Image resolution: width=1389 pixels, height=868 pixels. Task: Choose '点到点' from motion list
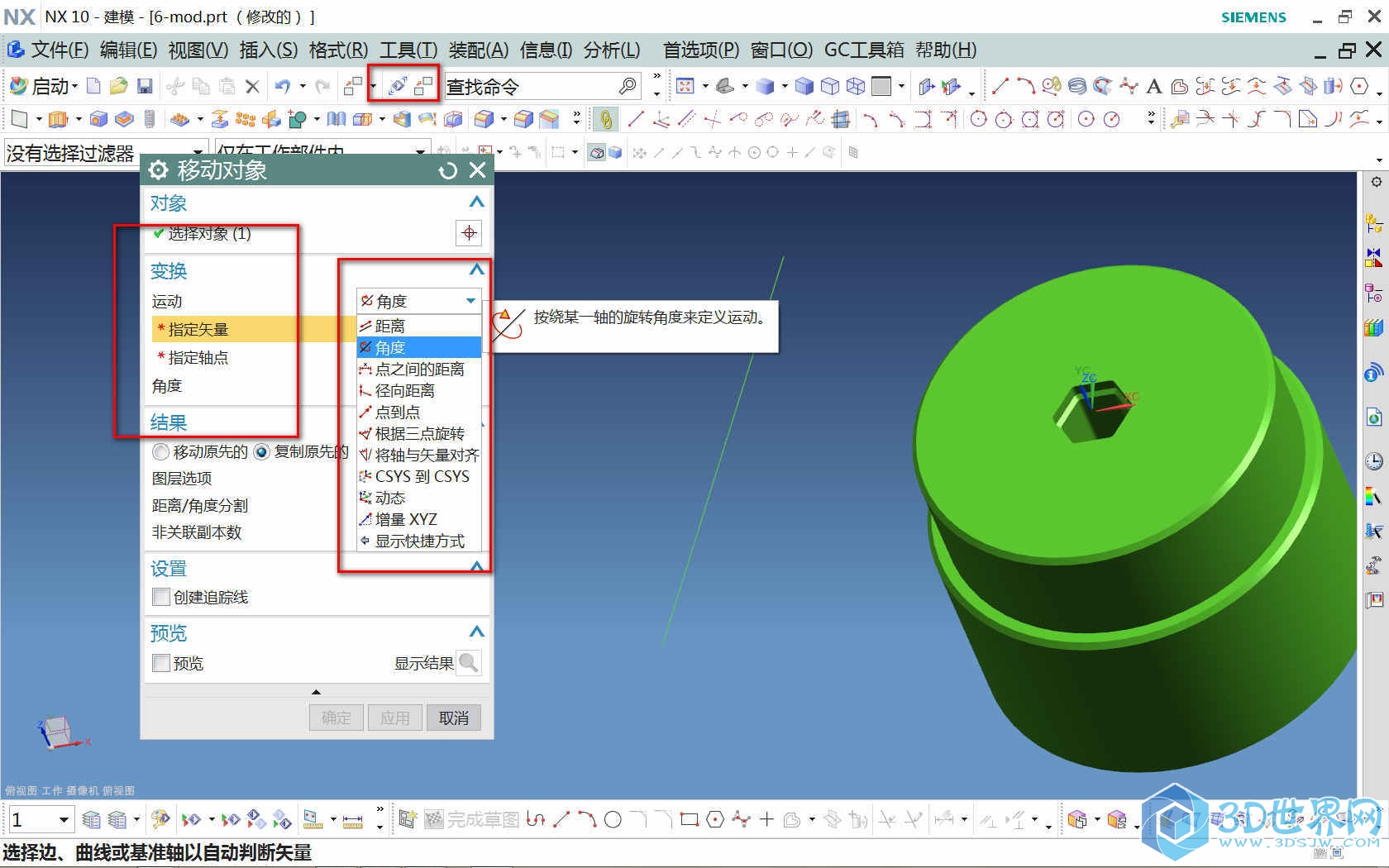(x=418, y=412)
